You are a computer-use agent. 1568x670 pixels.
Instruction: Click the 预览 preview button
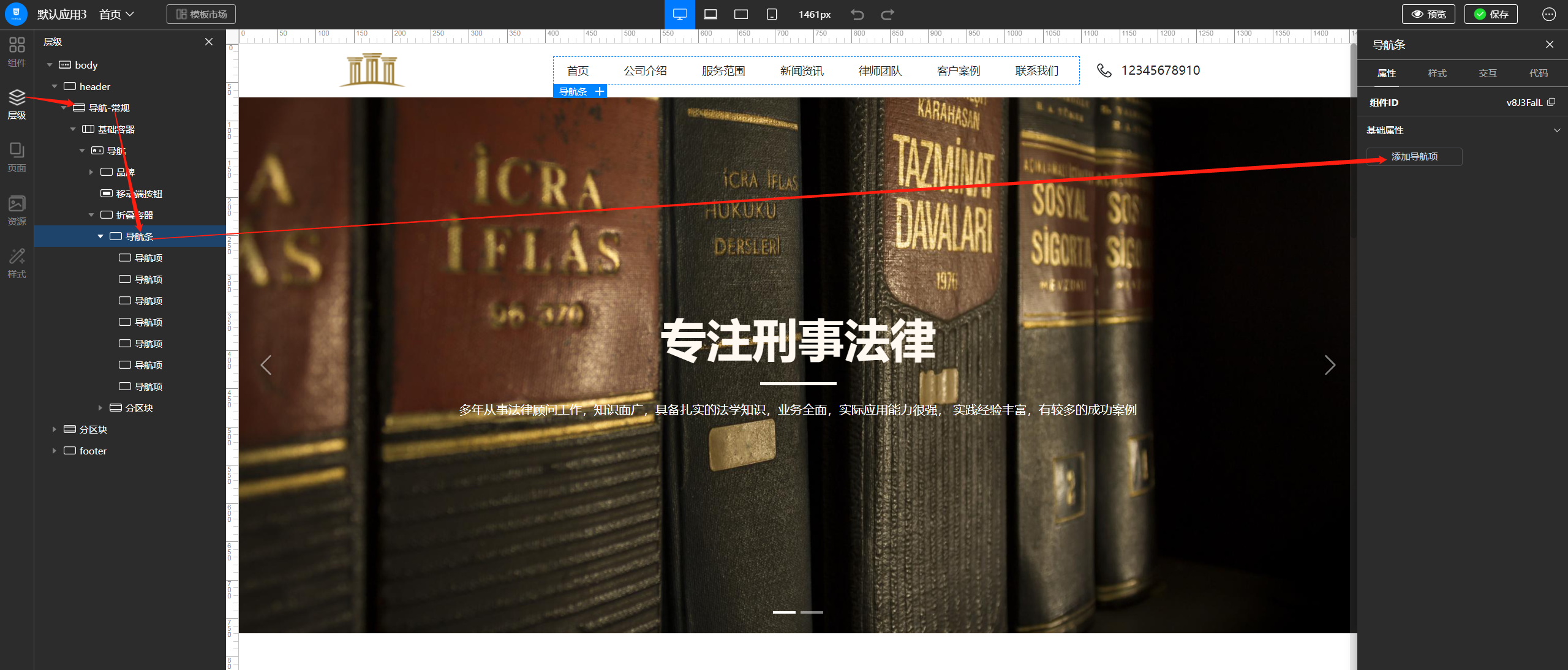tap(1428, 14)
